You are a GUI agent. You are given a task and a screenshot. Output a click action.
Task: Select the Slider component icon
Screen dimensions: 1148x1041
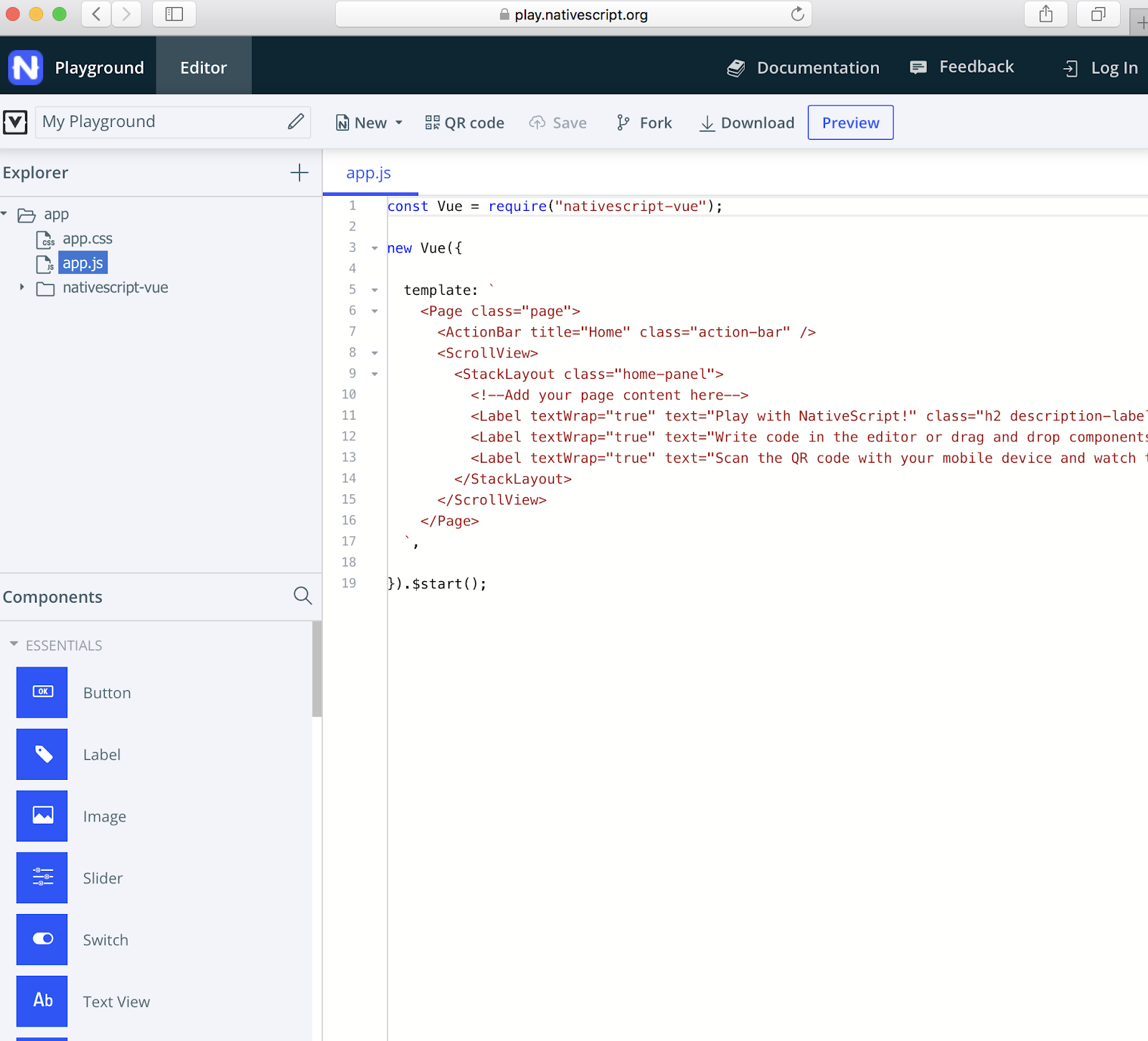pos(42,877)
